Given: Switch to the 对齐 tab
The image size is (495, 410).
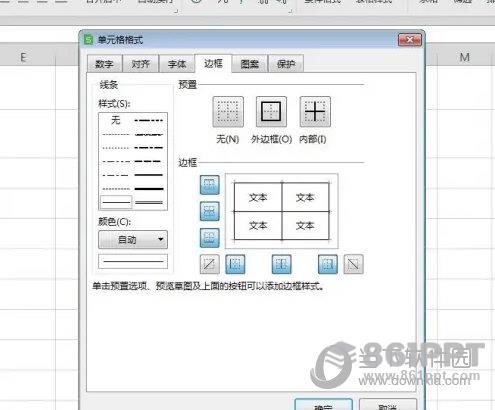Looking at the screenshot, I should click(140, 64).
